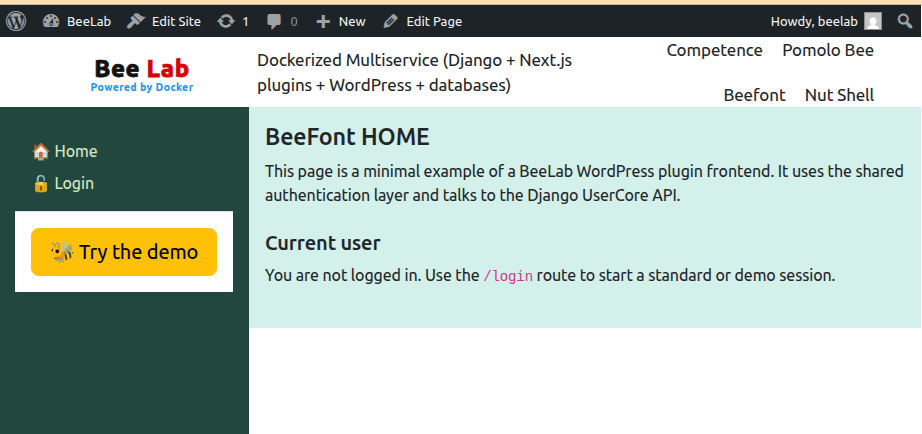
Task: Open the Howdy, beelab account menu
Action: pos(815,21)
